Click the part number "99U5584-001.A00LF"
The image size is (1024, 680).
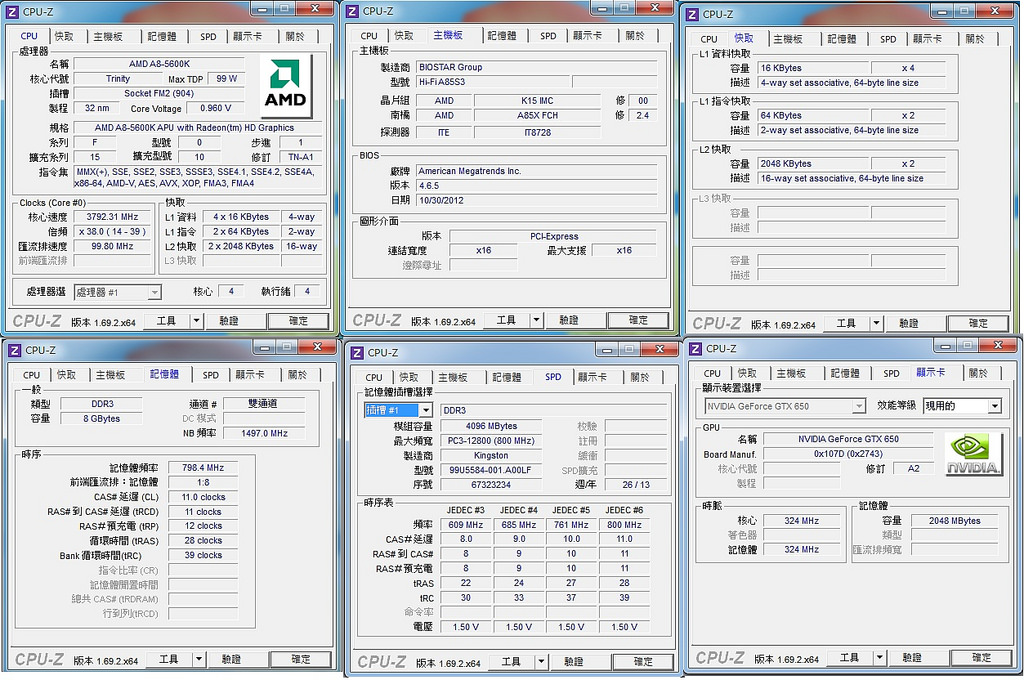pyautogui.click(x=491, y=470)
